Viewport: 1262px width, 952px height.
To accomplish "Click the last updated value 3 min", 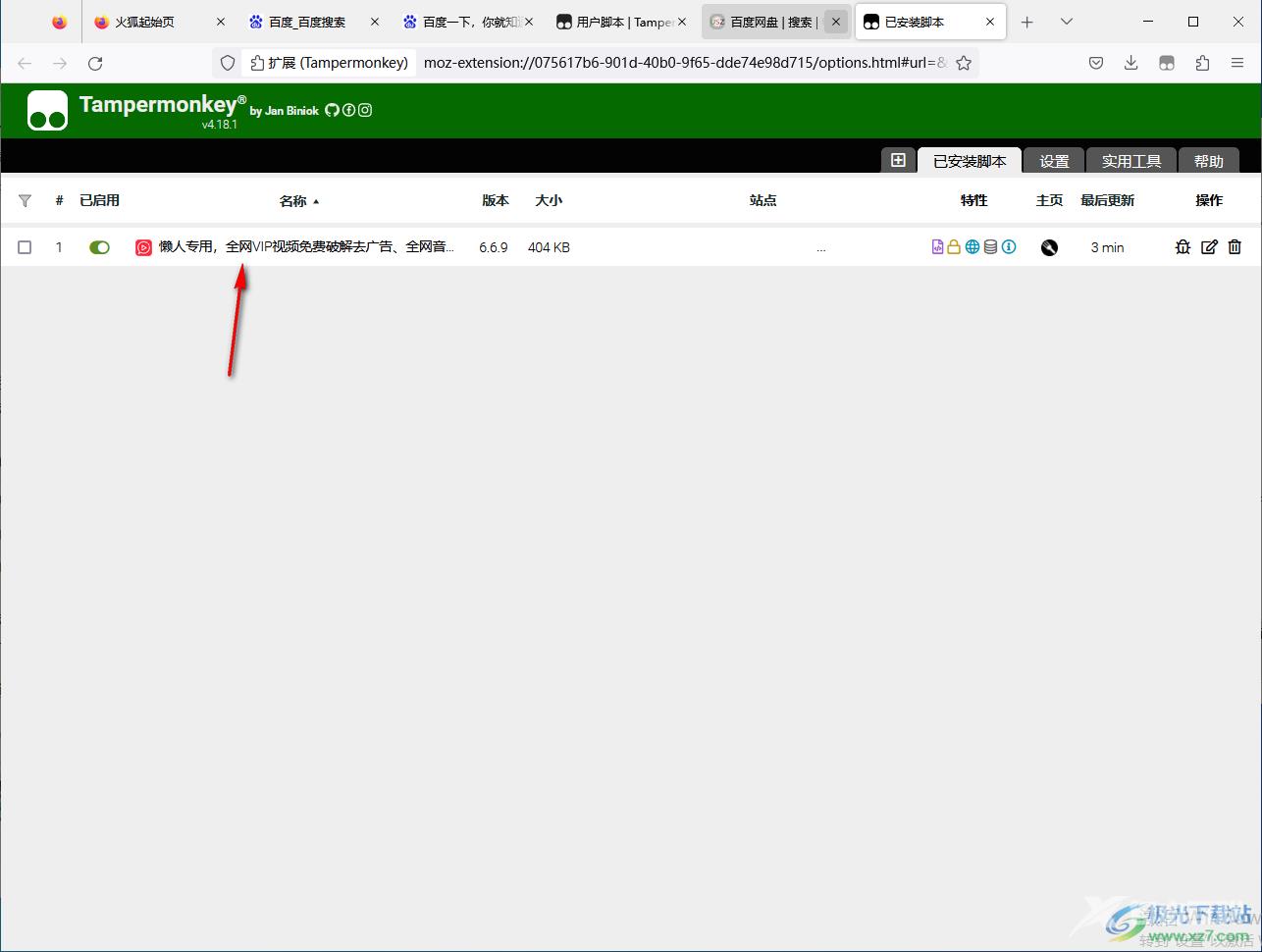I will pos(1107,247).
